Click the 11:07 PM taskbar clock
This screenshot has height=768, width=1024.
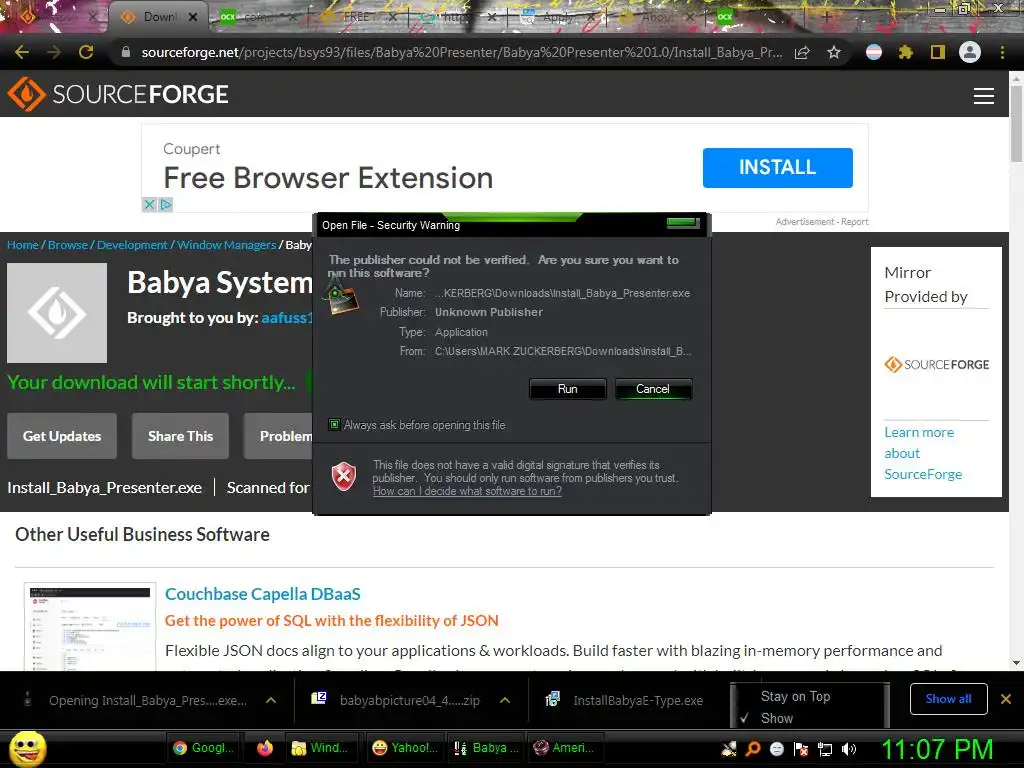(x=938, y=748)
